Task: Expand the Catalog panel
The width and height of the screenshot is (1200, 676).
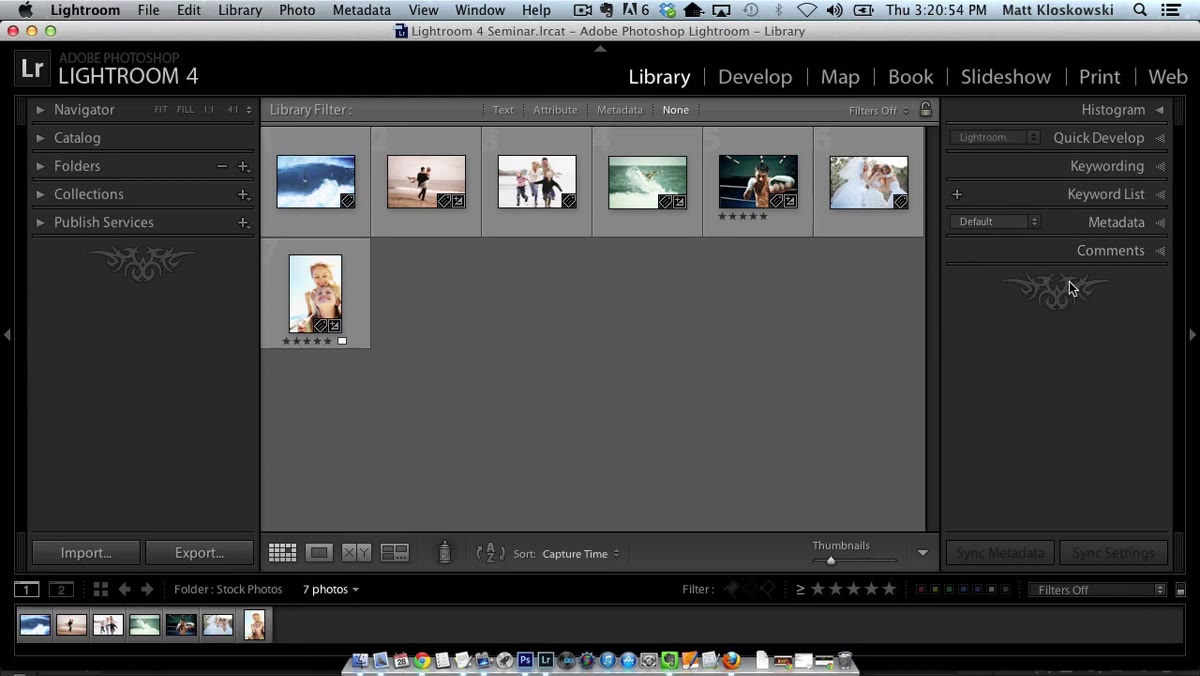Action: click(x=40, y=138)
